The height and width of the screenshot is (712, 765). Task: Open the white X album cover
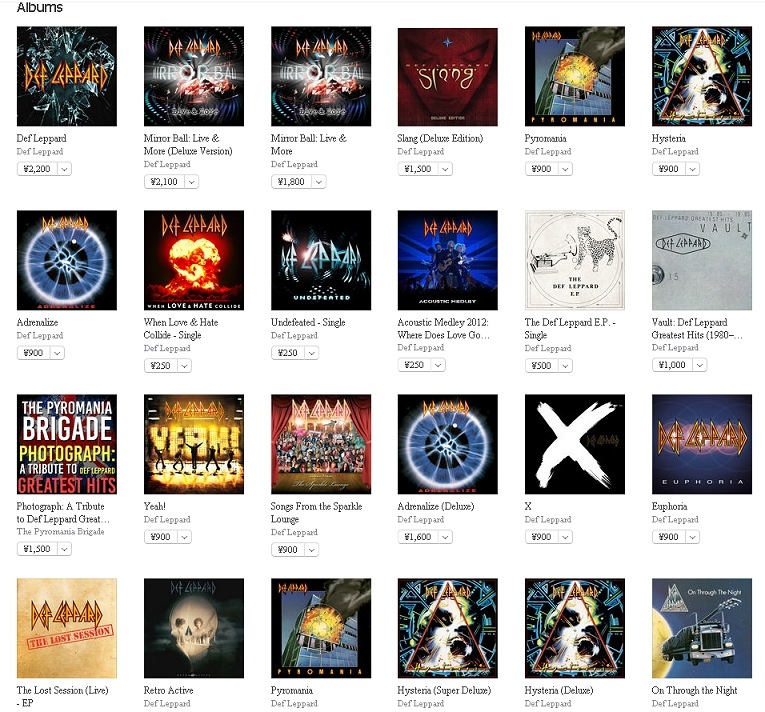574,444
